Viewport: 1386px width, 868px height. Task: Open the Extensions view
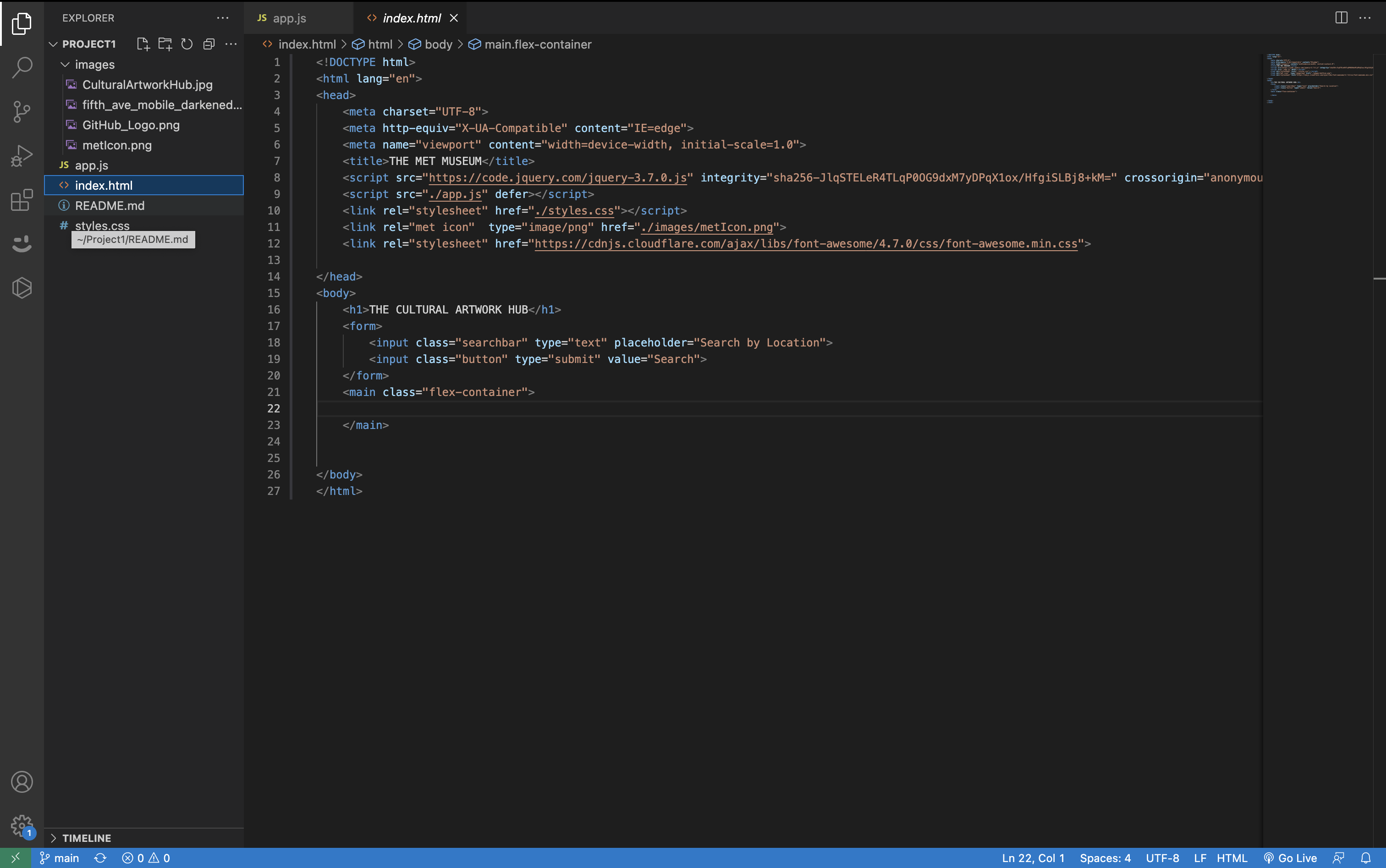tap(22, 200)
